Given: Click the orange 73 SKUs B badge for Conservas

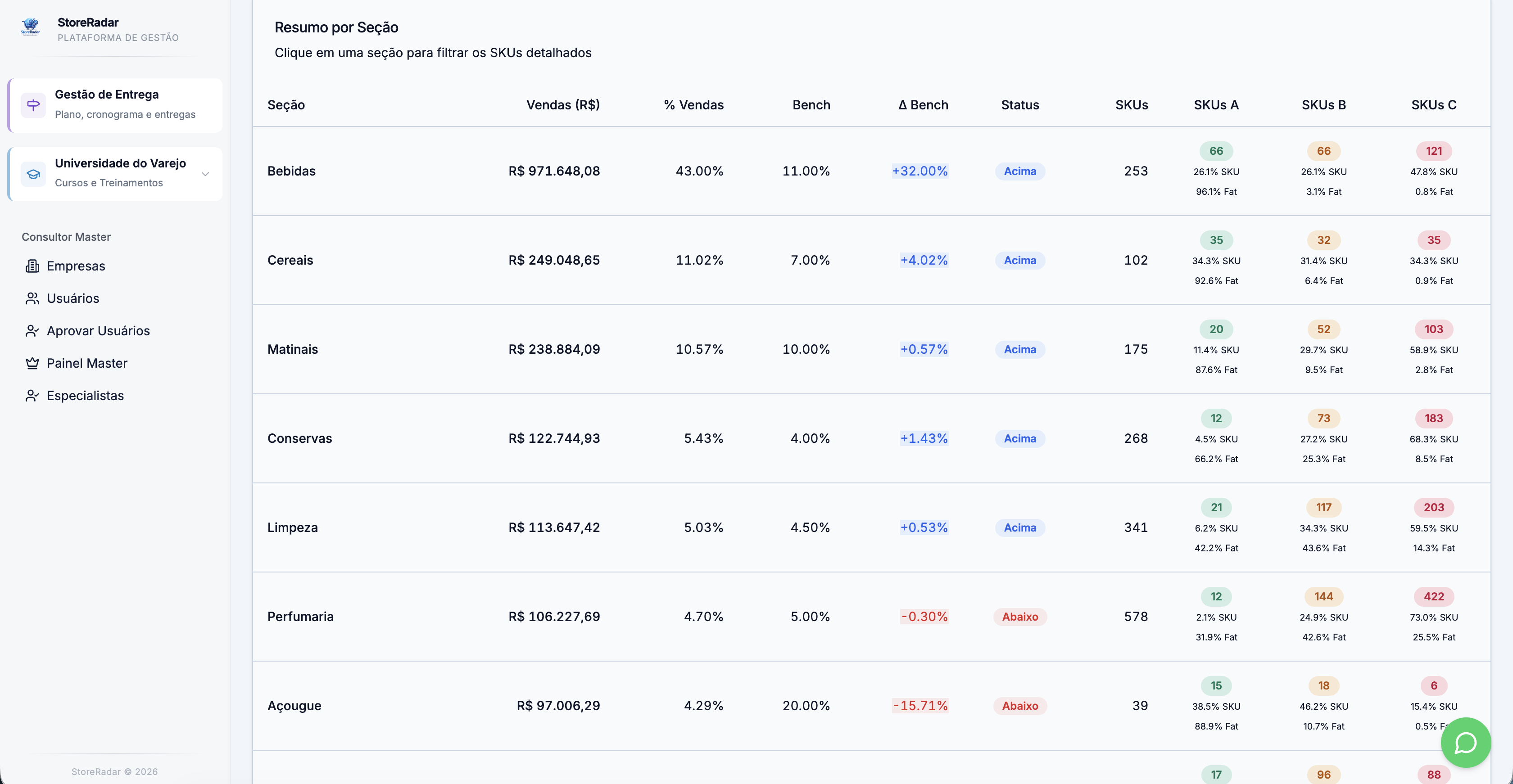Looking at the screenshot, I should [1323, 419].
